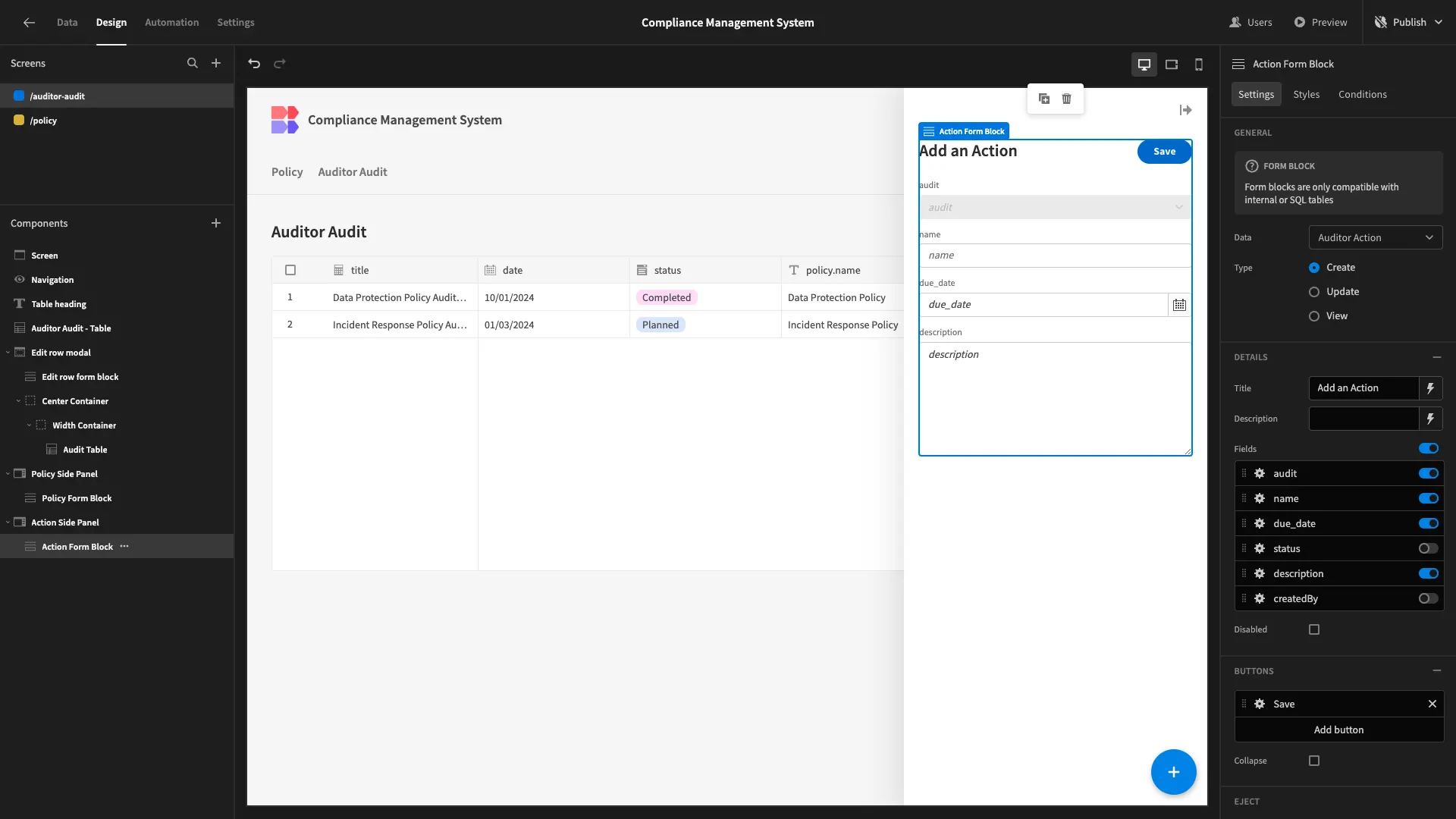Image resolution: width=1456 pixels, height=819 pixels.
Task: Collapse Edit row modal tree node
Action: (8, 353)
